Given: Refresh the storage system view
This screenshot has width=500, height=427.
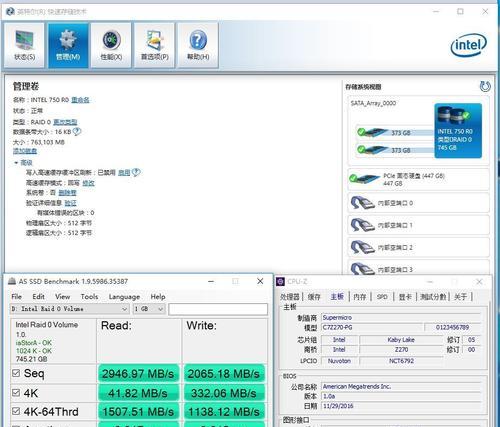Looking at the screenshot, I should 485,87.
